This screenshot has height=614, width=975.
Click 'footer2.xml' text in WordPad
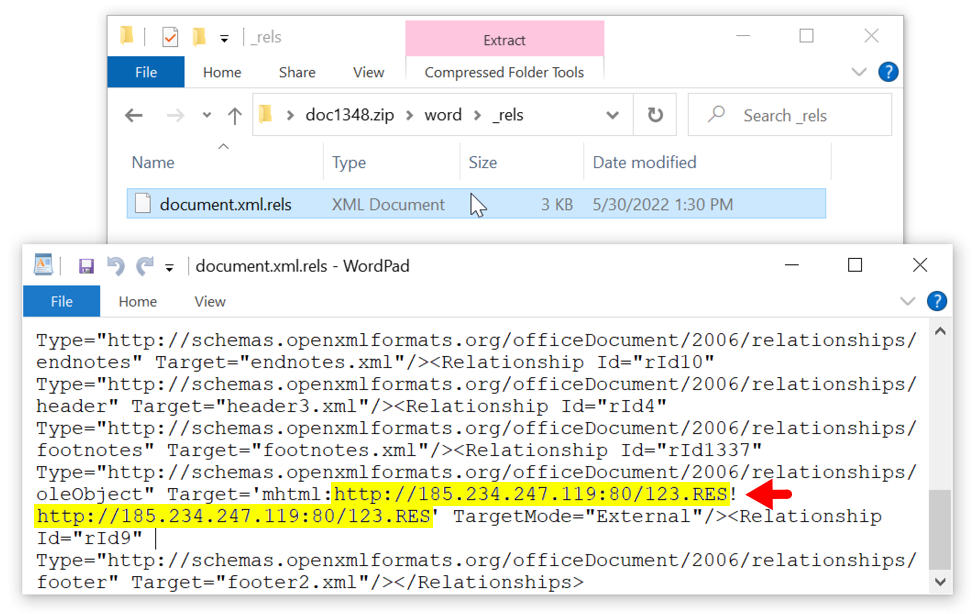click(292, 582)
